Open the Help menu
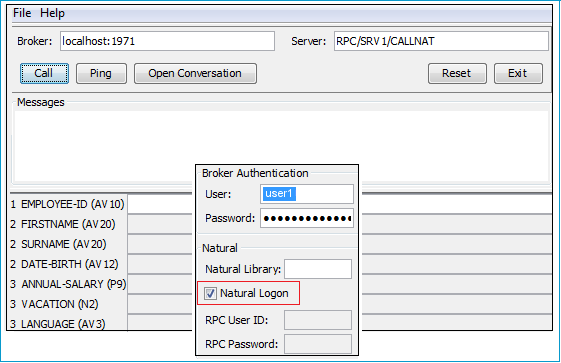 [x=52, y=13]
